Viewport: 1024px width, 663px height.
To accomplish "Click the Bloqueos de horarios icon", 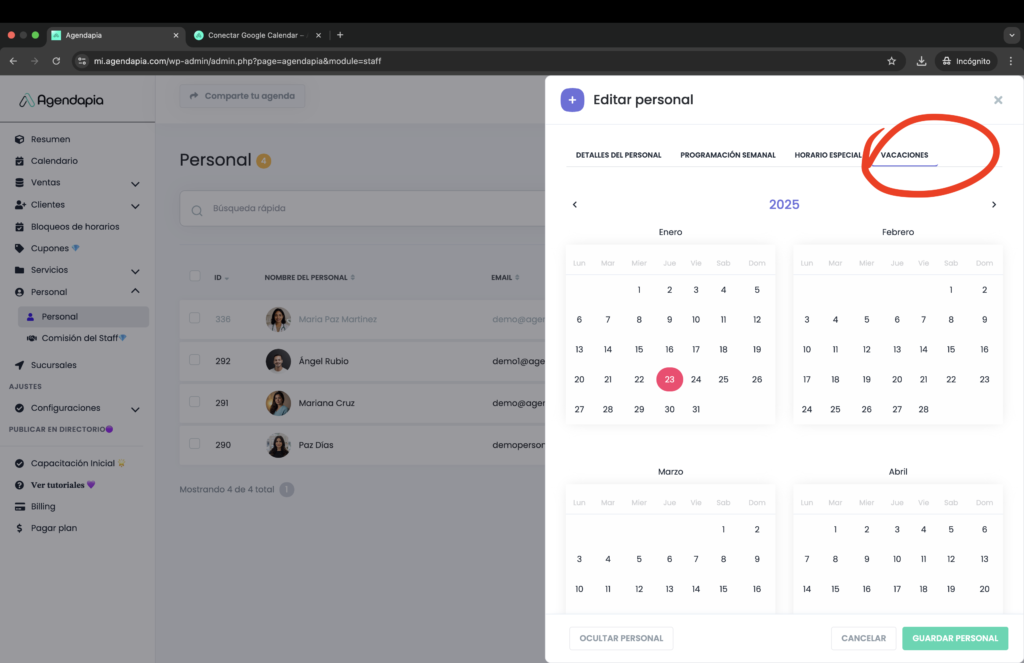I will (20, 226).
